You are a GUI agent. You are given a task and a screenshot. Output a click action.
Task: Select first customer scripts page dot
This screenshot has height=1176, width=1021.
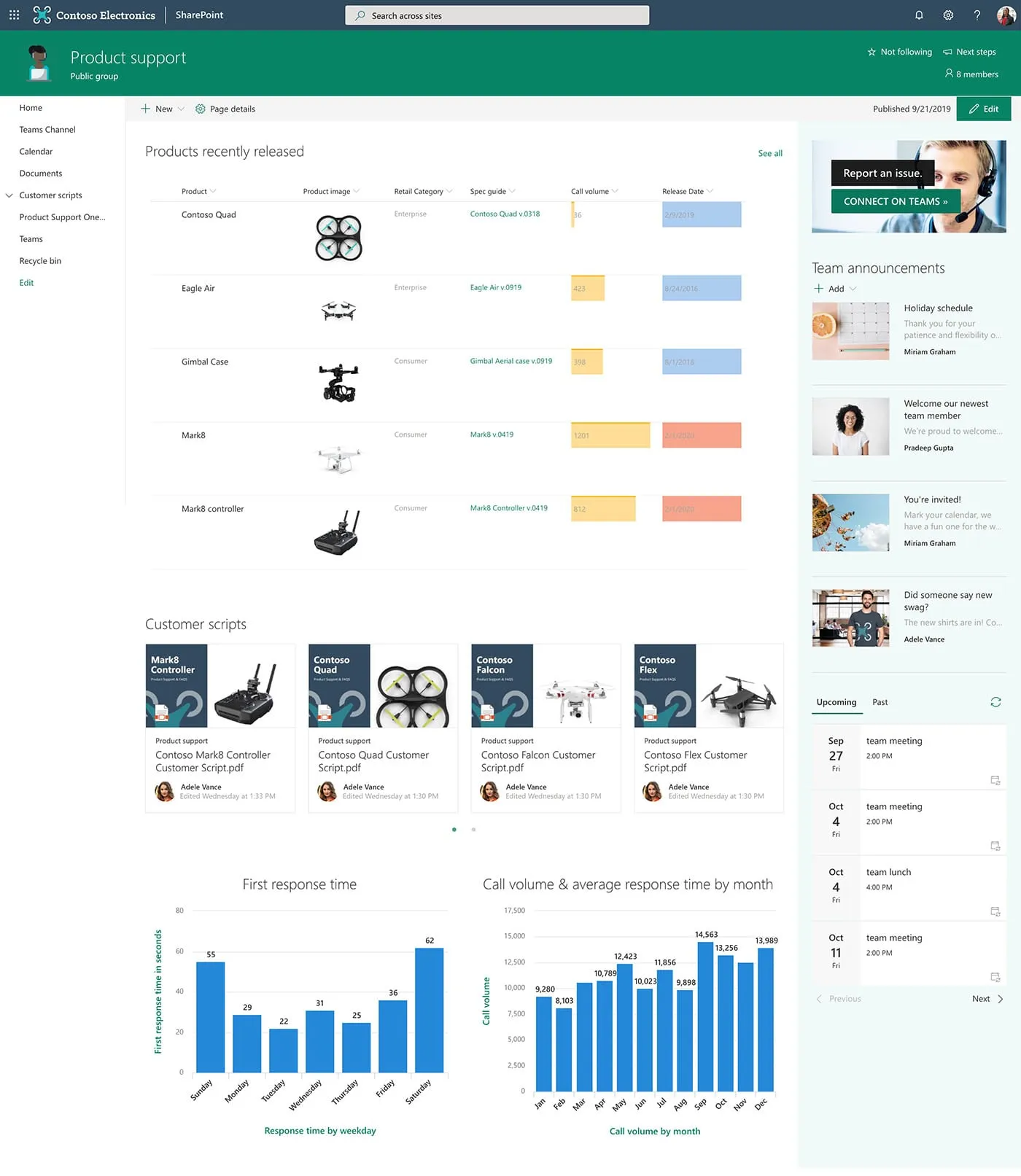[x=454, y=830]
